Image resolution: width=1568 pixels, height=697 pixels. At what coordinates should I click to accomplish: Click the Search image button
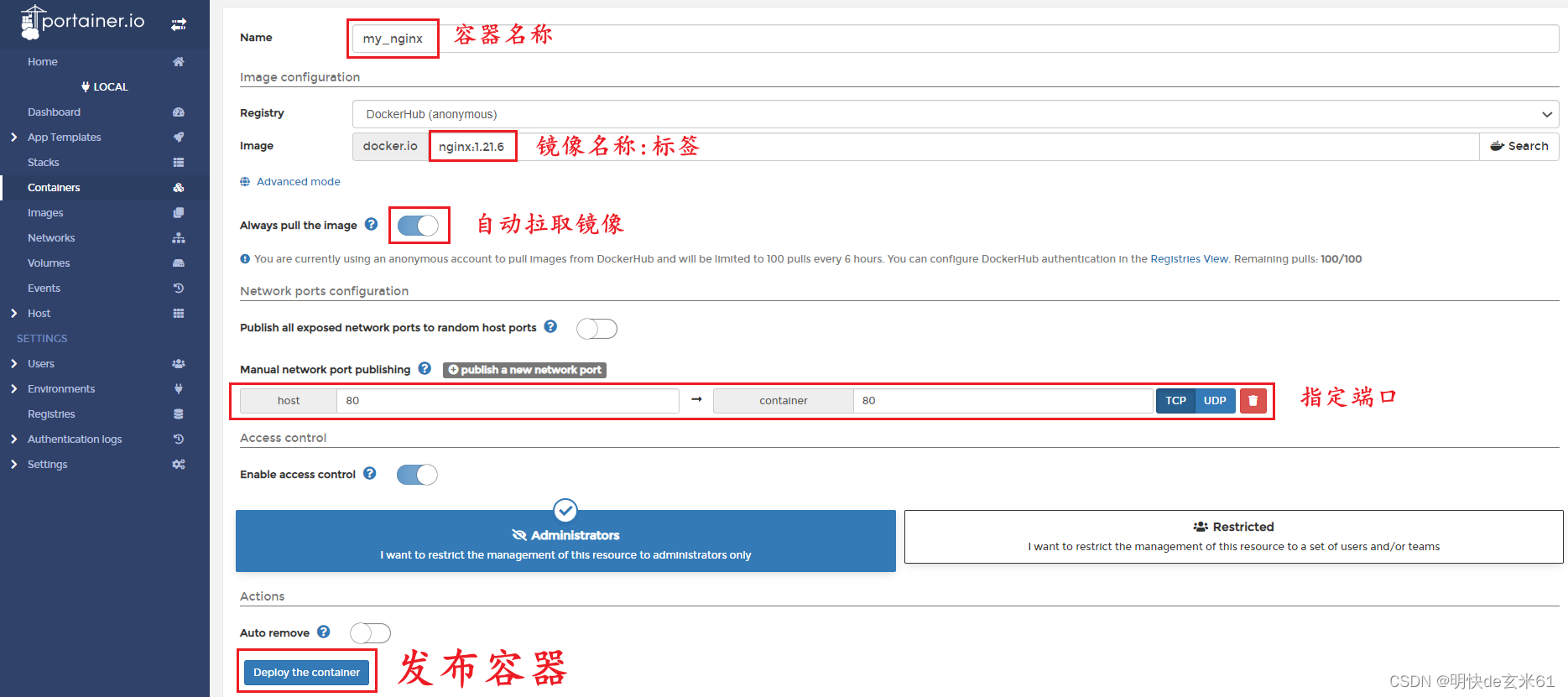[1519, 146]
